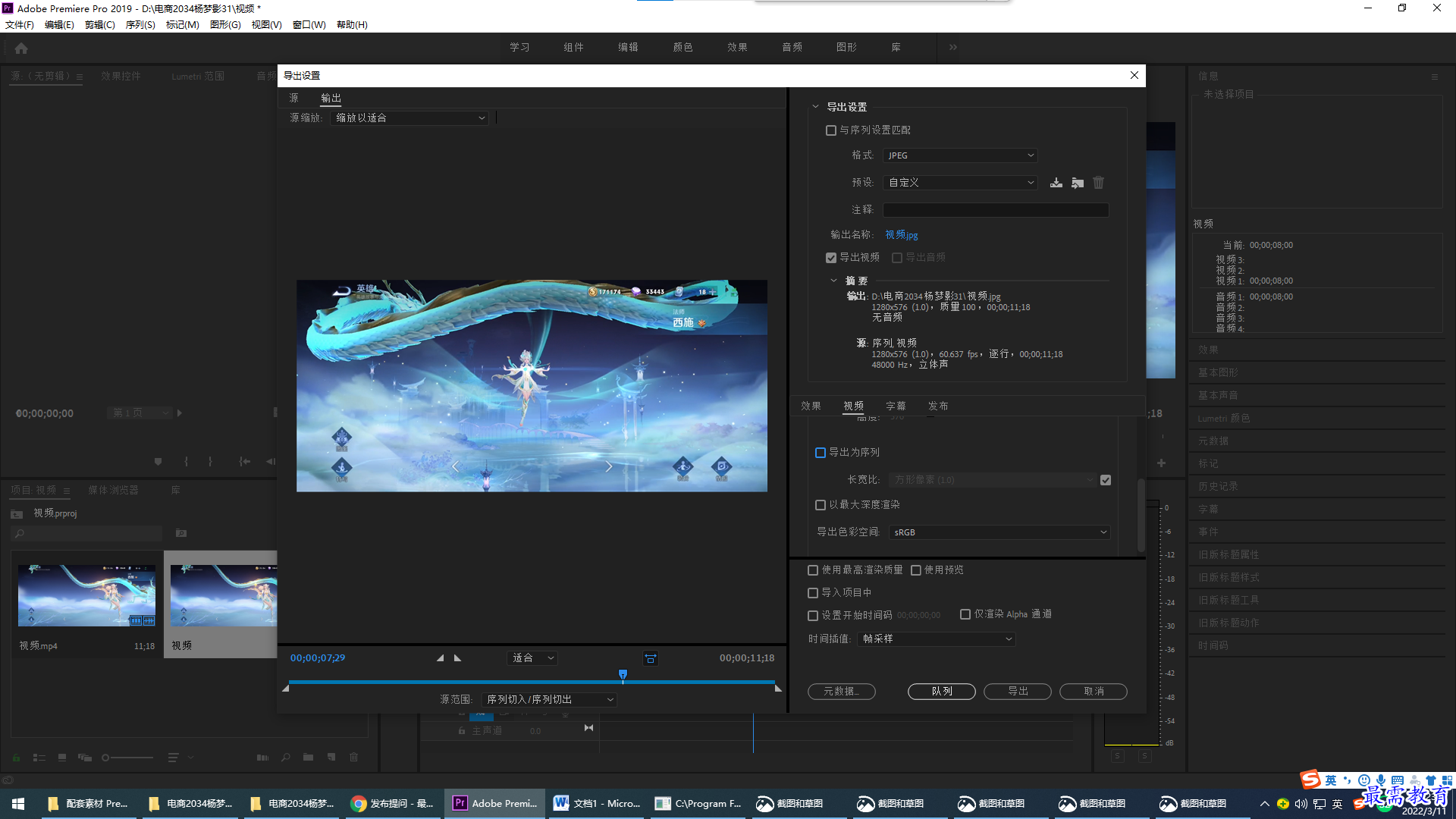Switch to the 效果 tab in export settings
The image size is (1456, 819).
pyautogui.click(x=811, y=406)
